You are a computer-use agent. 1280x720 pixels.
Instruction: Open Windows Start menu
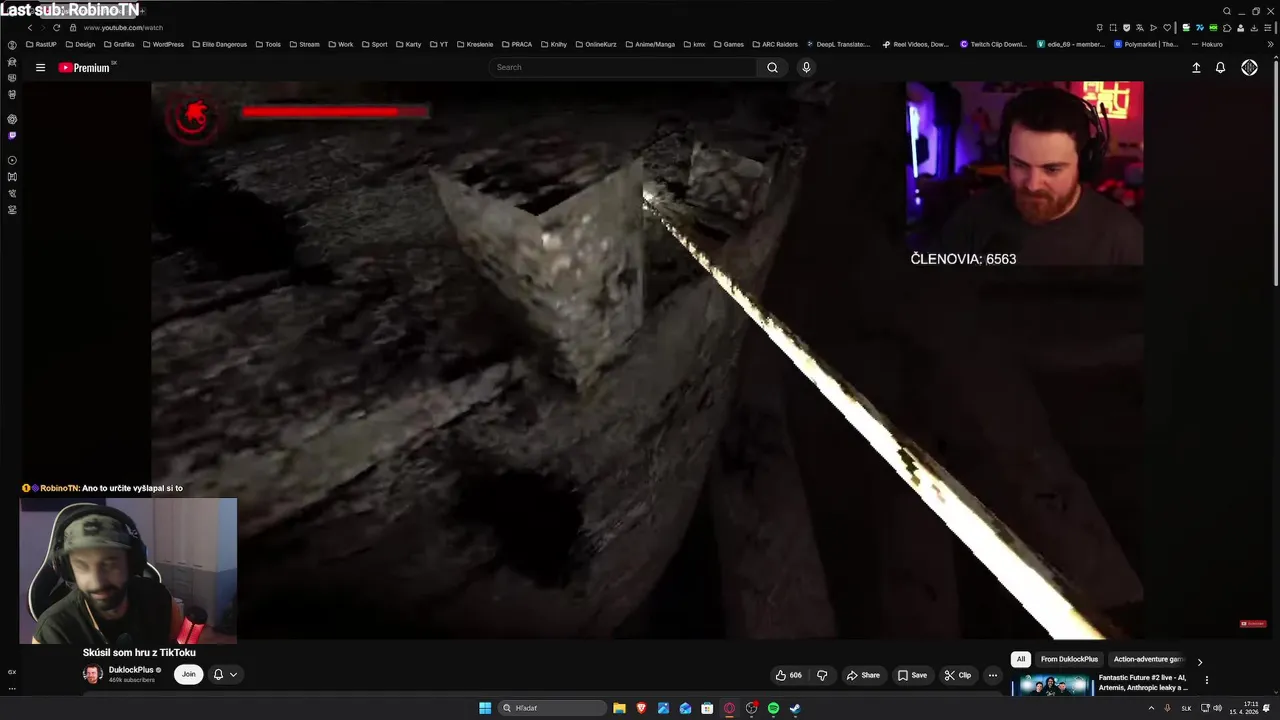[x=485, y=708]
